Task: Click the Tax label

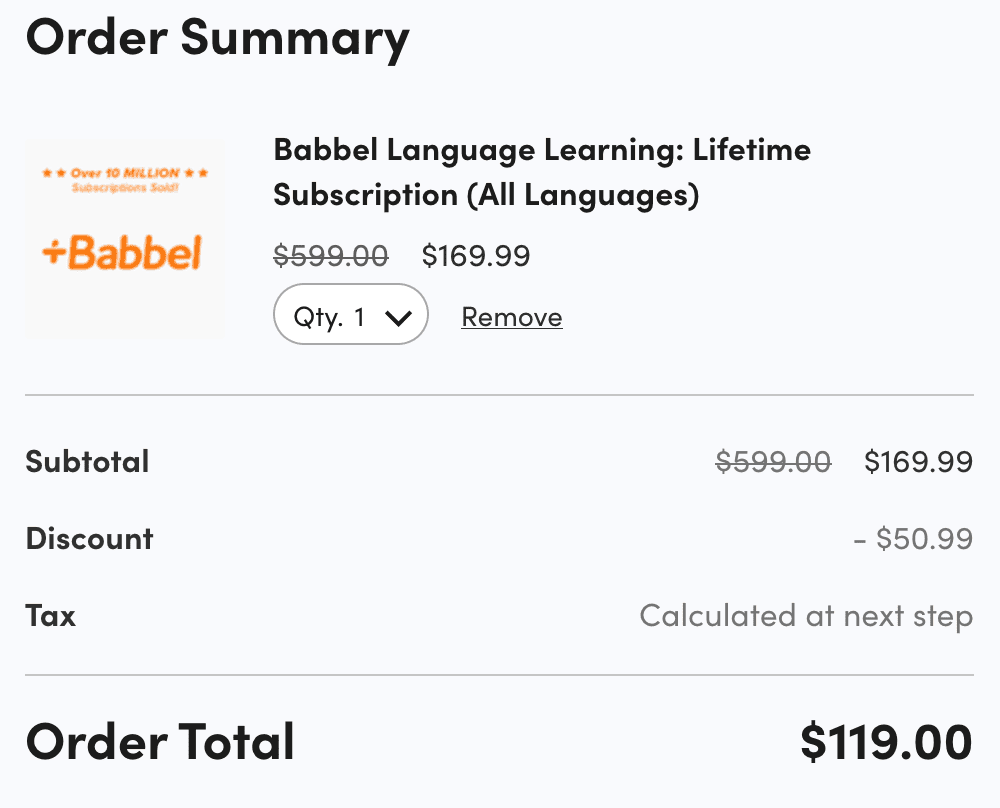Action: tap(51, 615)
